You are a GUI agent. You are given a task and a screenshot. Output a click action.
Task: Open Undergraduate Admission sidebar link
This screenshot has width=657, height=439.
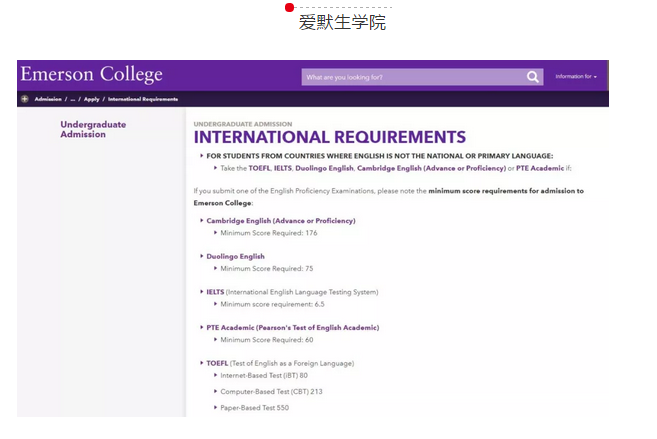[x=93, y=129]
